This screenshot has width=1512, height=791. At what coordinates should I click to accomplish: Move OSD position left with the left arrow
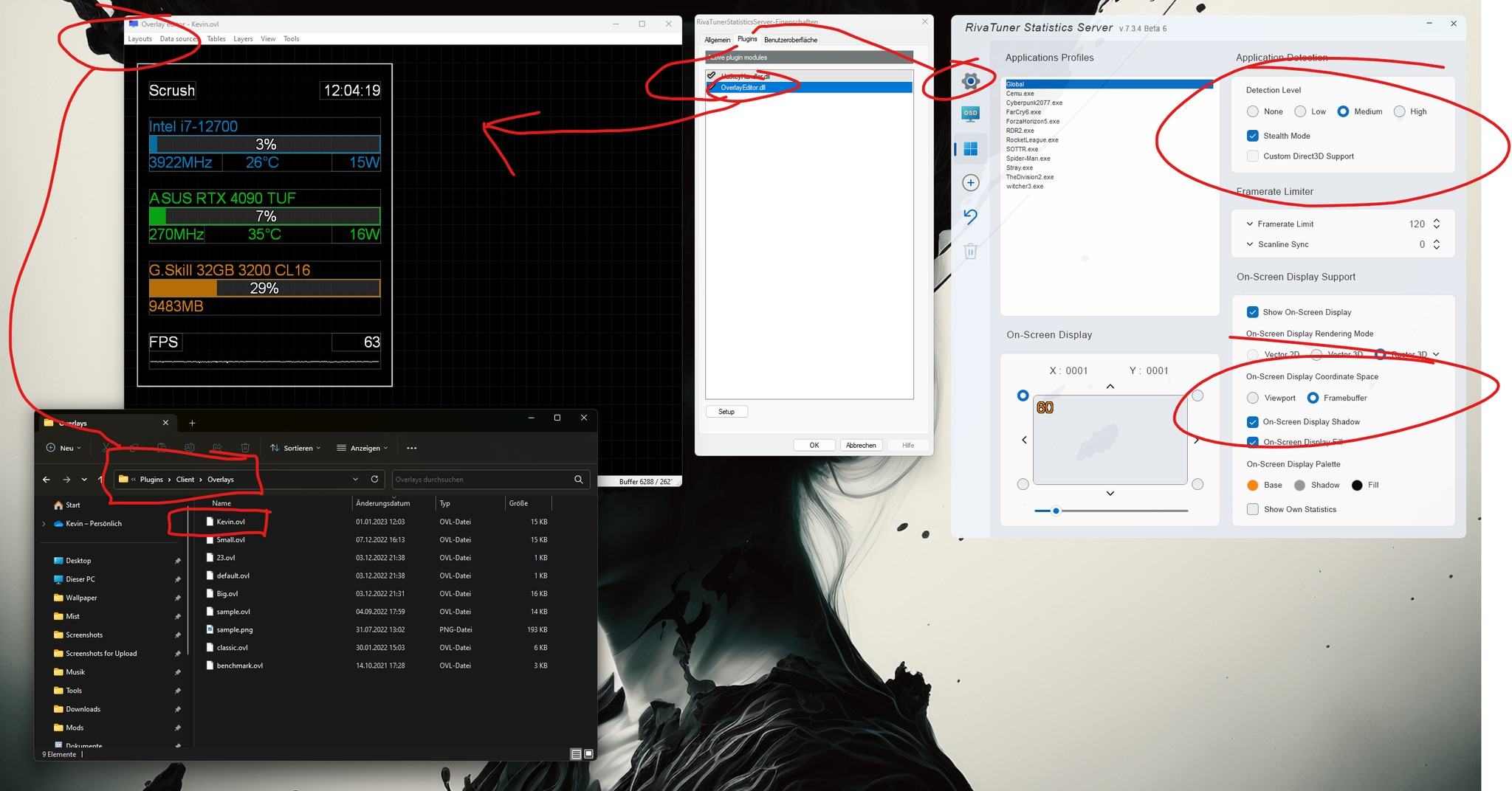click(1024, 440)
